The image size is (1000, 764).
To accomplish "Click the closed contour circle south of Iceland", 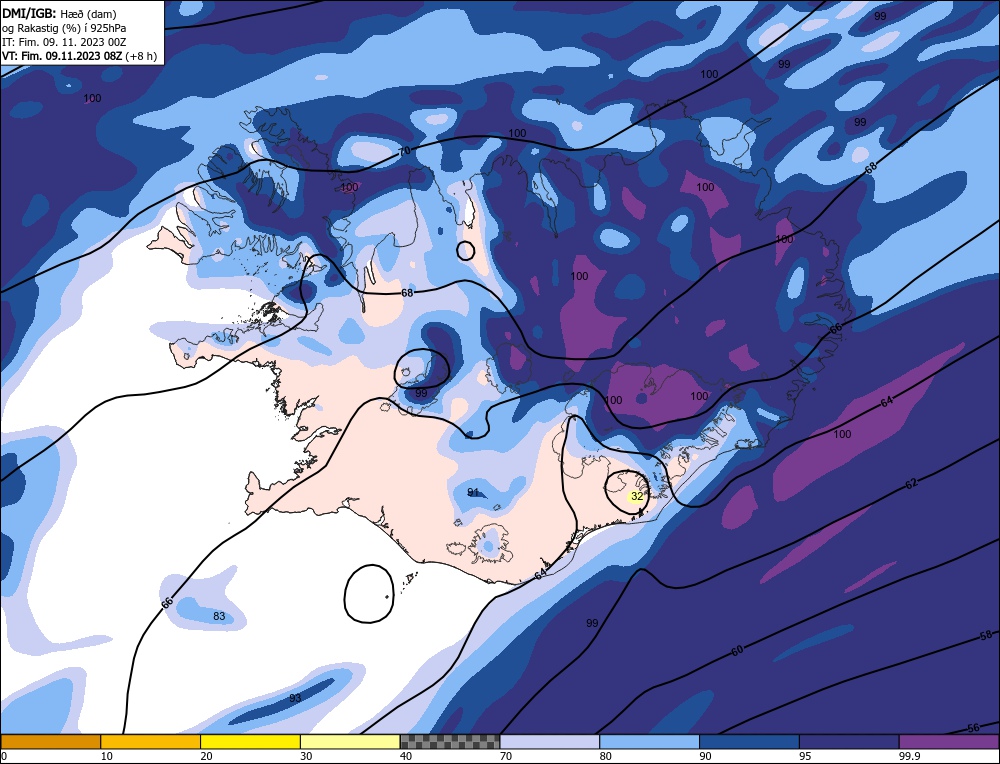I will [x=369, y=594].
